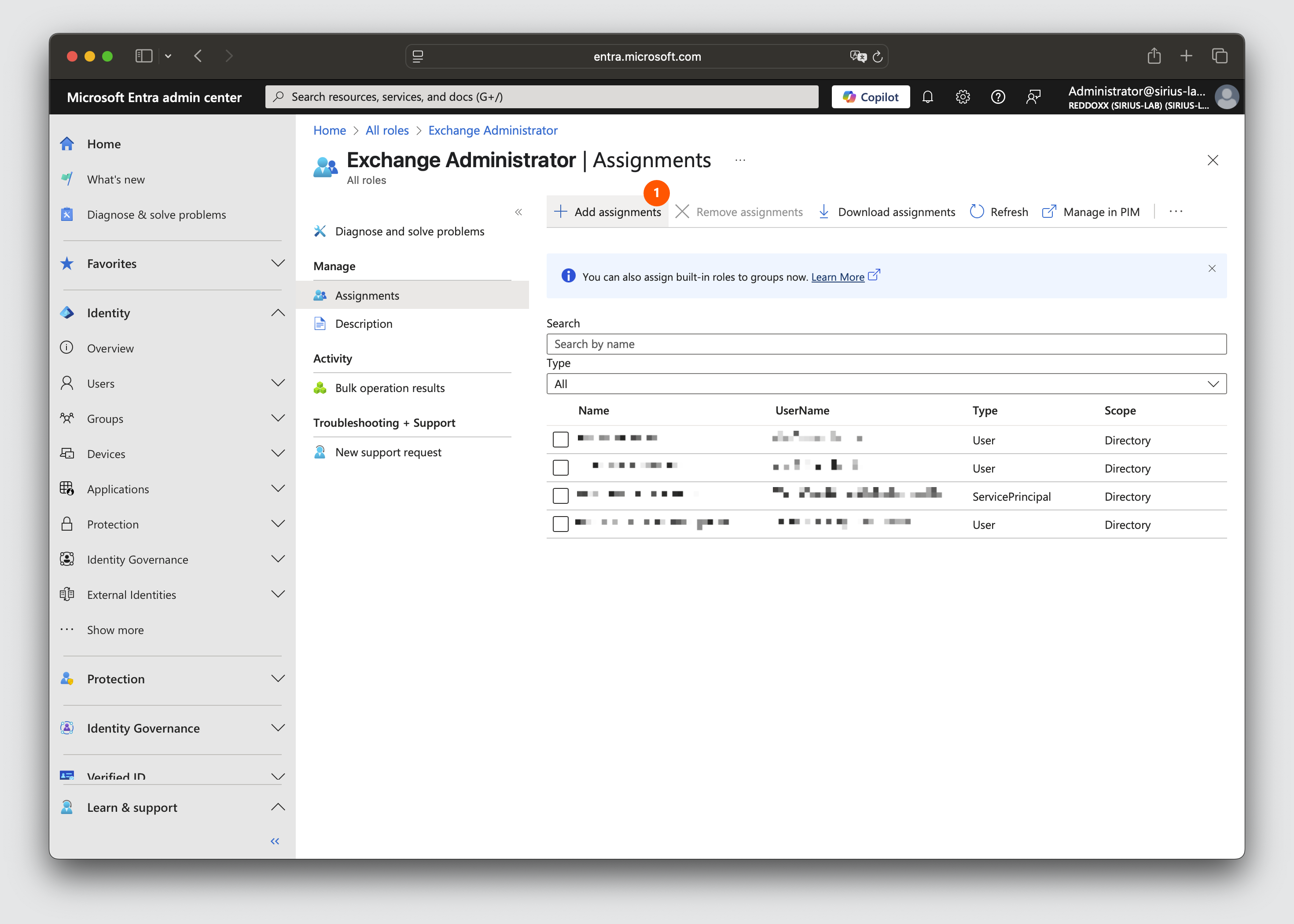
Task: Click Safari sidebar toggle icon
Action: (x=143, y=56)
